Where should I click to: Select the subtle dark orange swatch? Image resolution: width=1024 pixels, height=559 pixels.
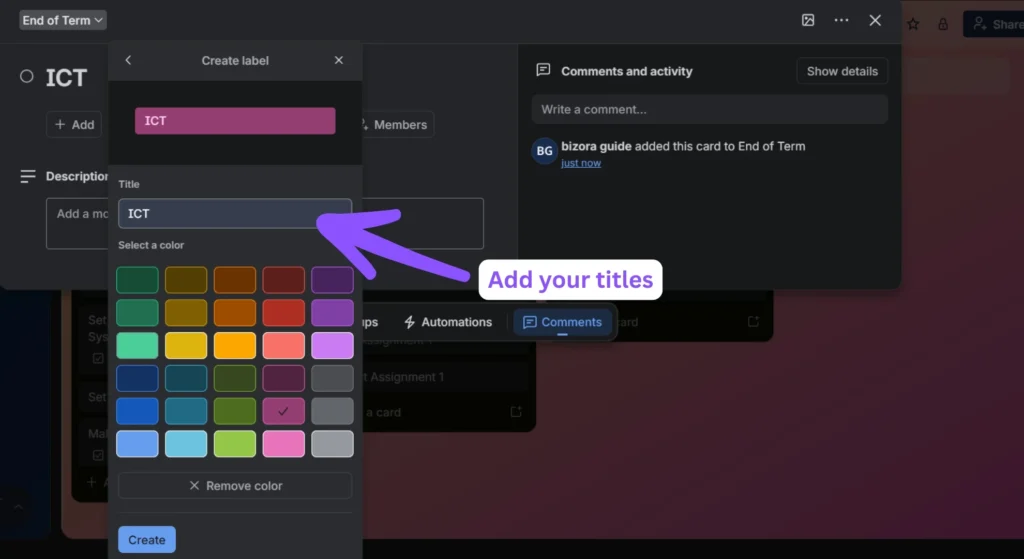(234, 280)
